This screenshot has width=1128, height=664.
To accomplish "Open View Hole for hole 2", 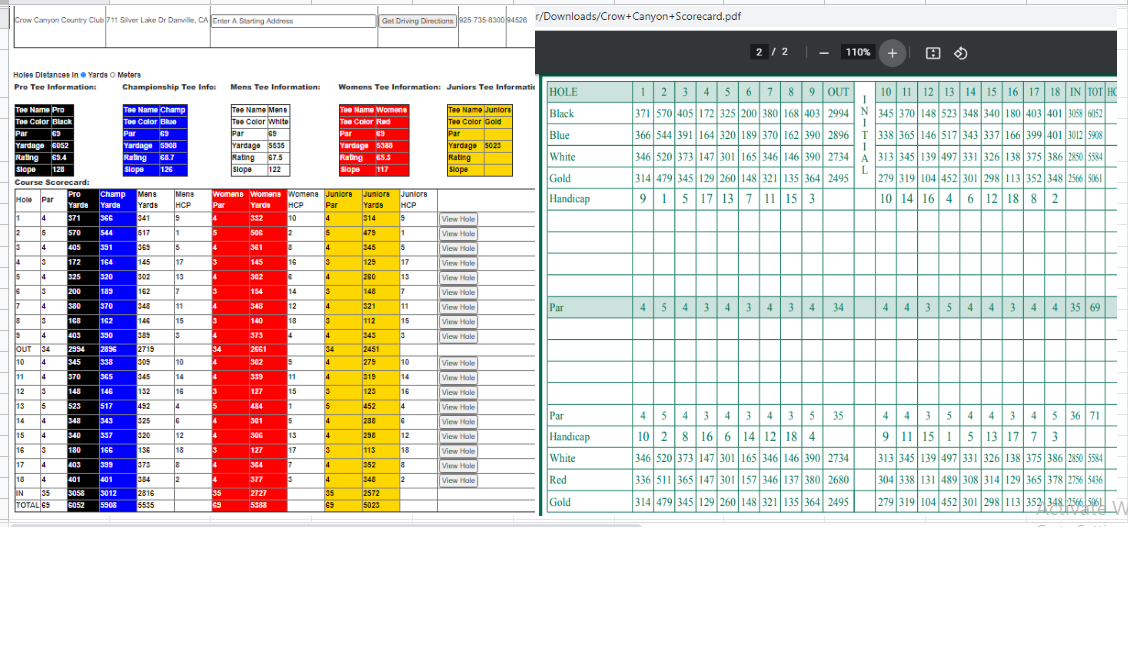I will click(458, 234).
